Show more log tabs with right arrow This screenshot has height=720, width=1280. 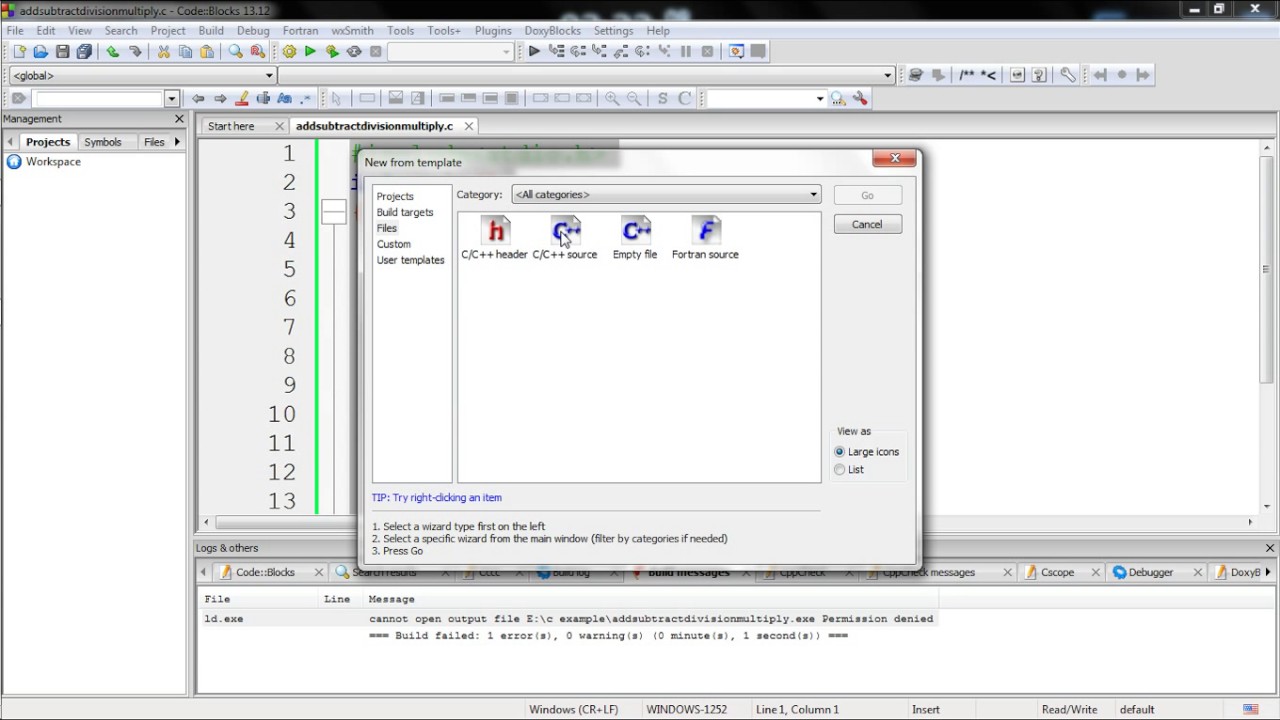click(1268, 572)
